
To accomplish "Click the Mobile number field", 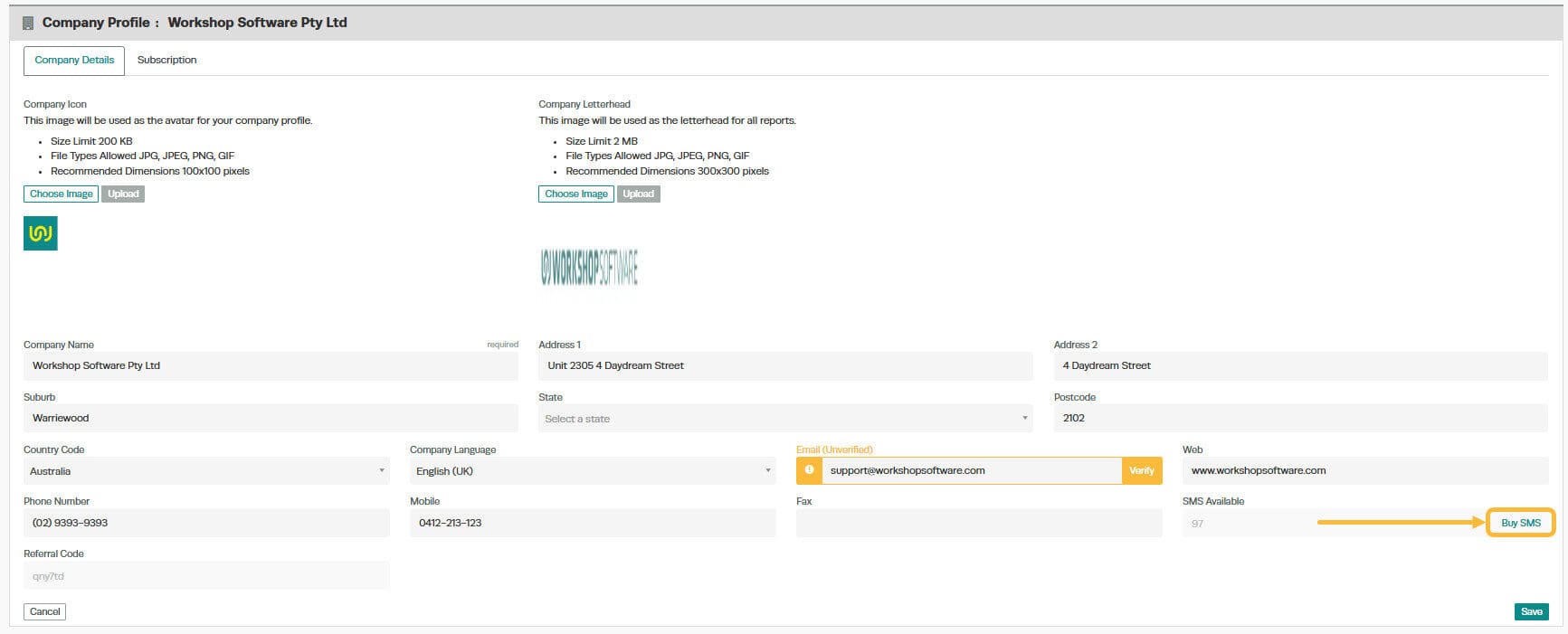I will pos(593,523).
